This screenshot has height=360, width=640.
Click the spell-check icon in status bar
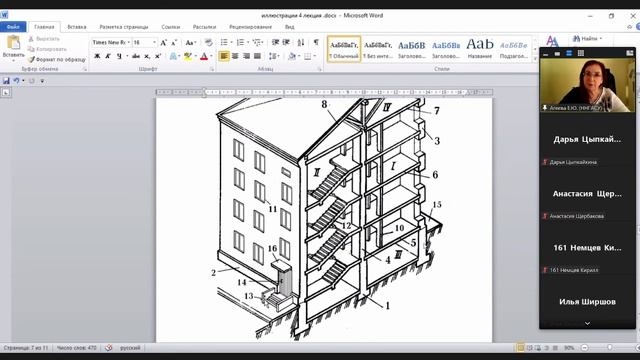point(109,348)
